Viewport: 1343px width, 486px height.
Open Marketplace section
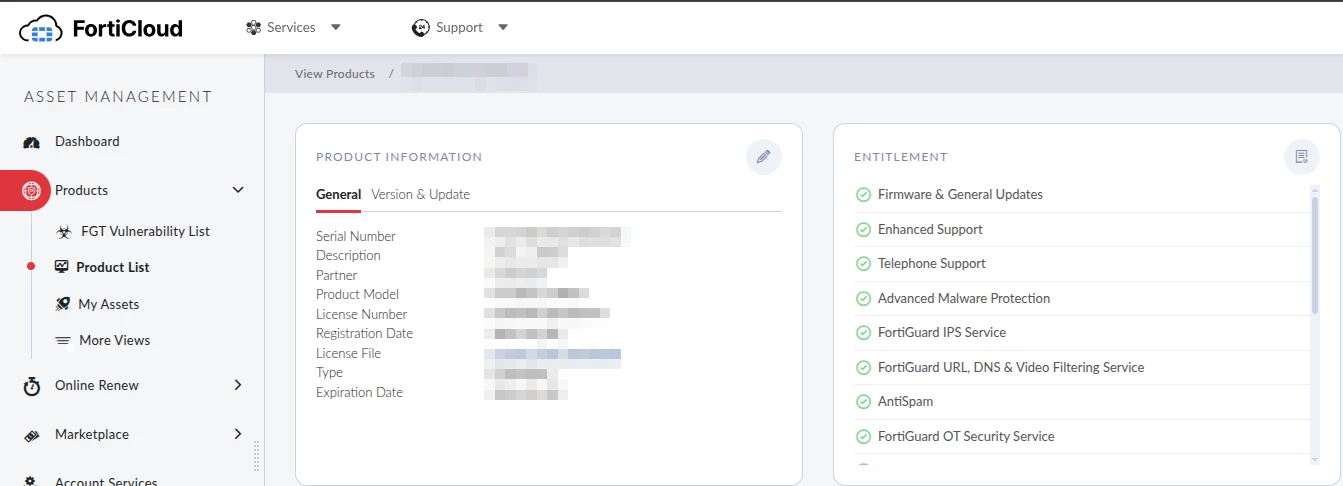[x=92, y=434]
